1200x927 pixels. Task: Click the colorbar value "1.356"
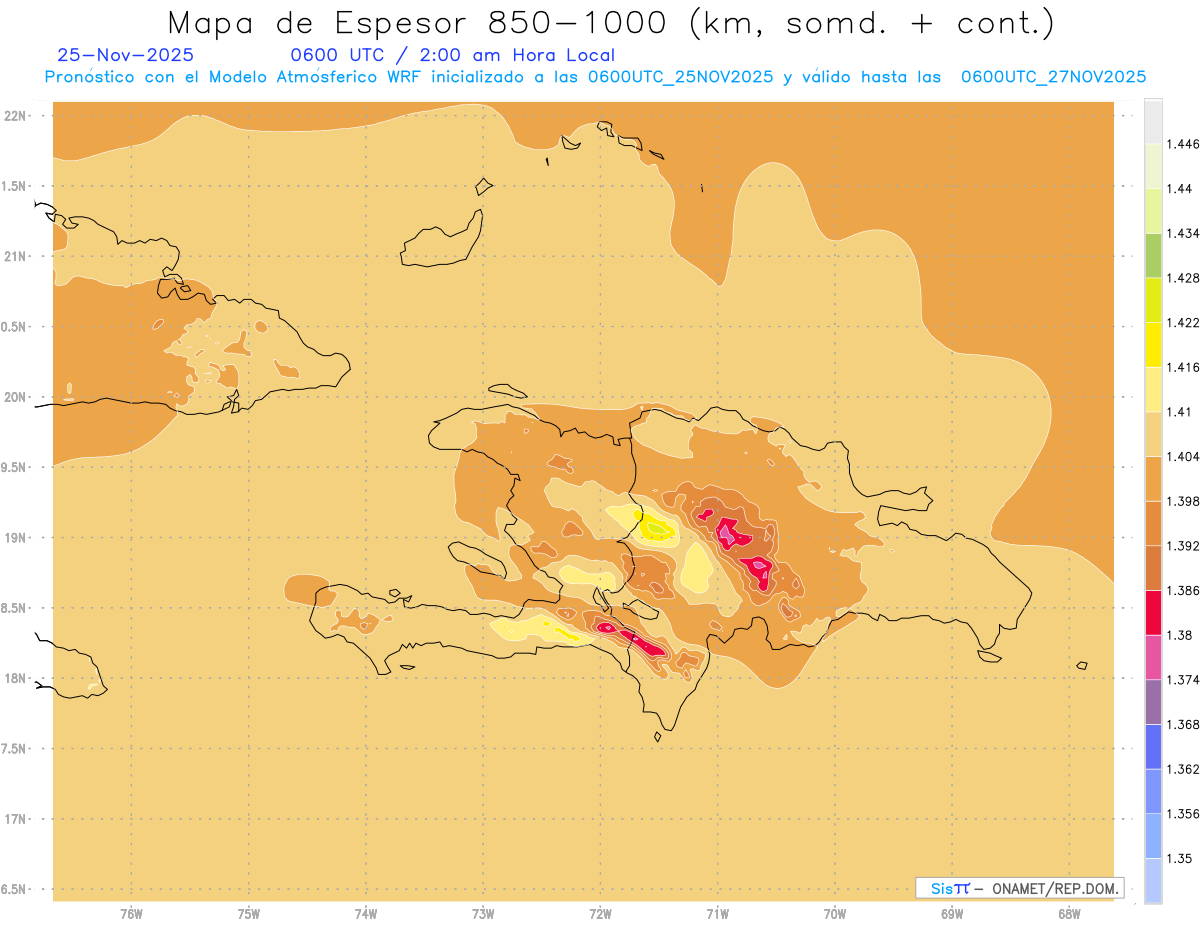(x=1184, y=814)
